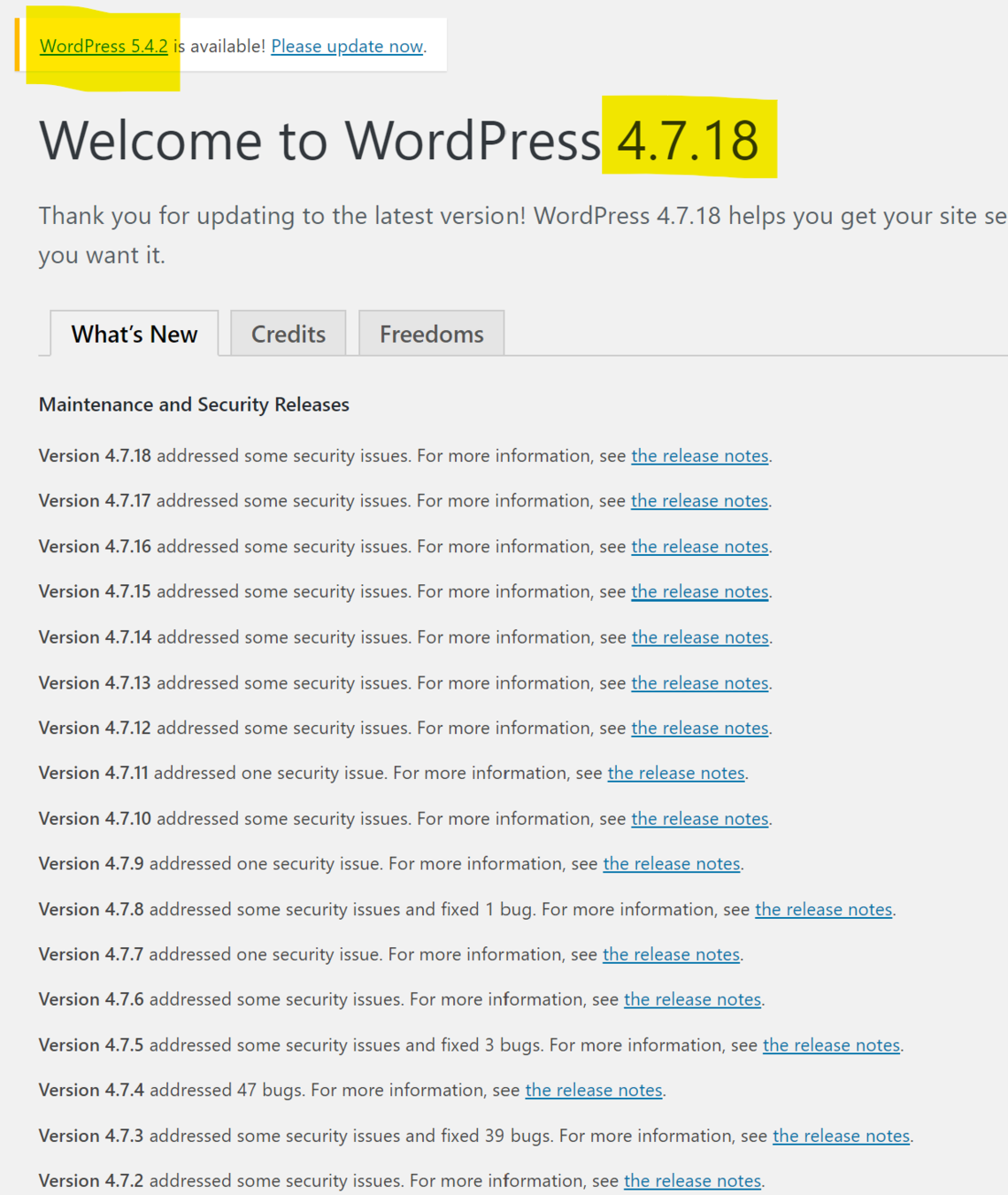The height and width of the screenshot is (1195, 1008).
Task: Open release notes for Version 4.7.16
Action: pos(700,547)
